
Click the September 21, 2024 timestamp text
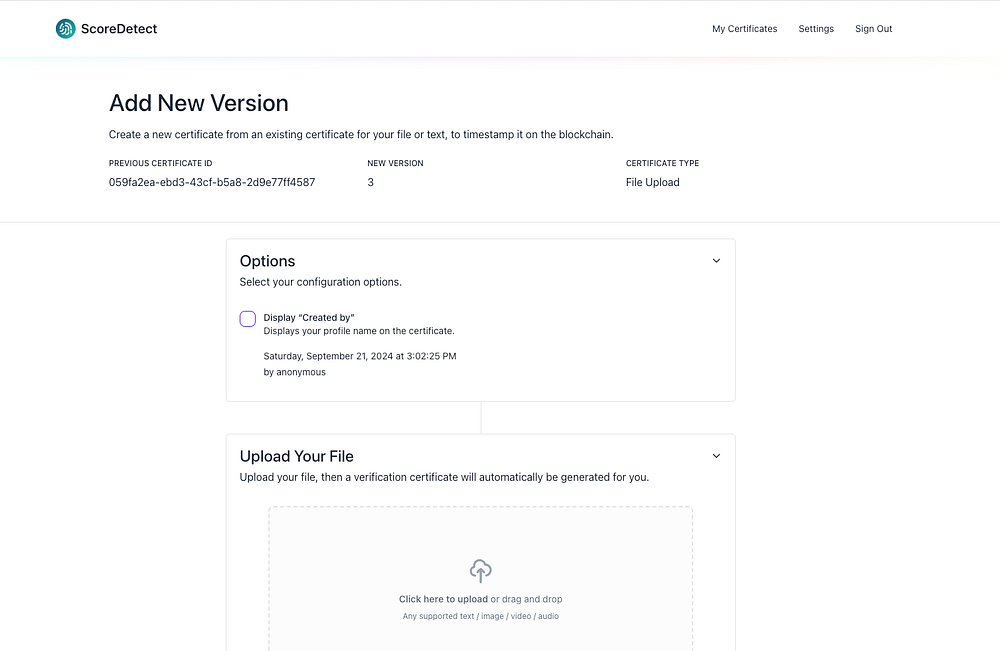coord(360,356)
